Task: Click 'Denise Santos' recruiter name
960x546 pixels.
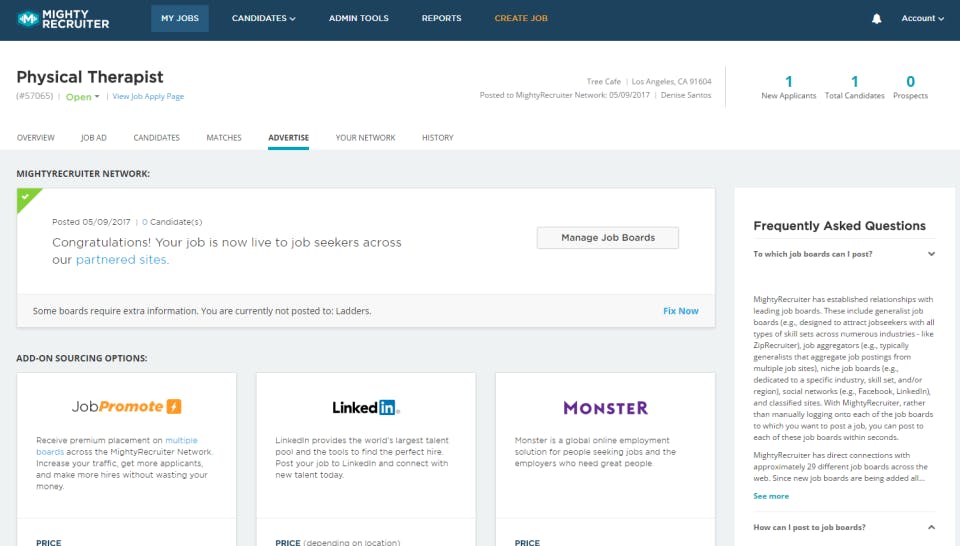Action: (x=686, y=95)
